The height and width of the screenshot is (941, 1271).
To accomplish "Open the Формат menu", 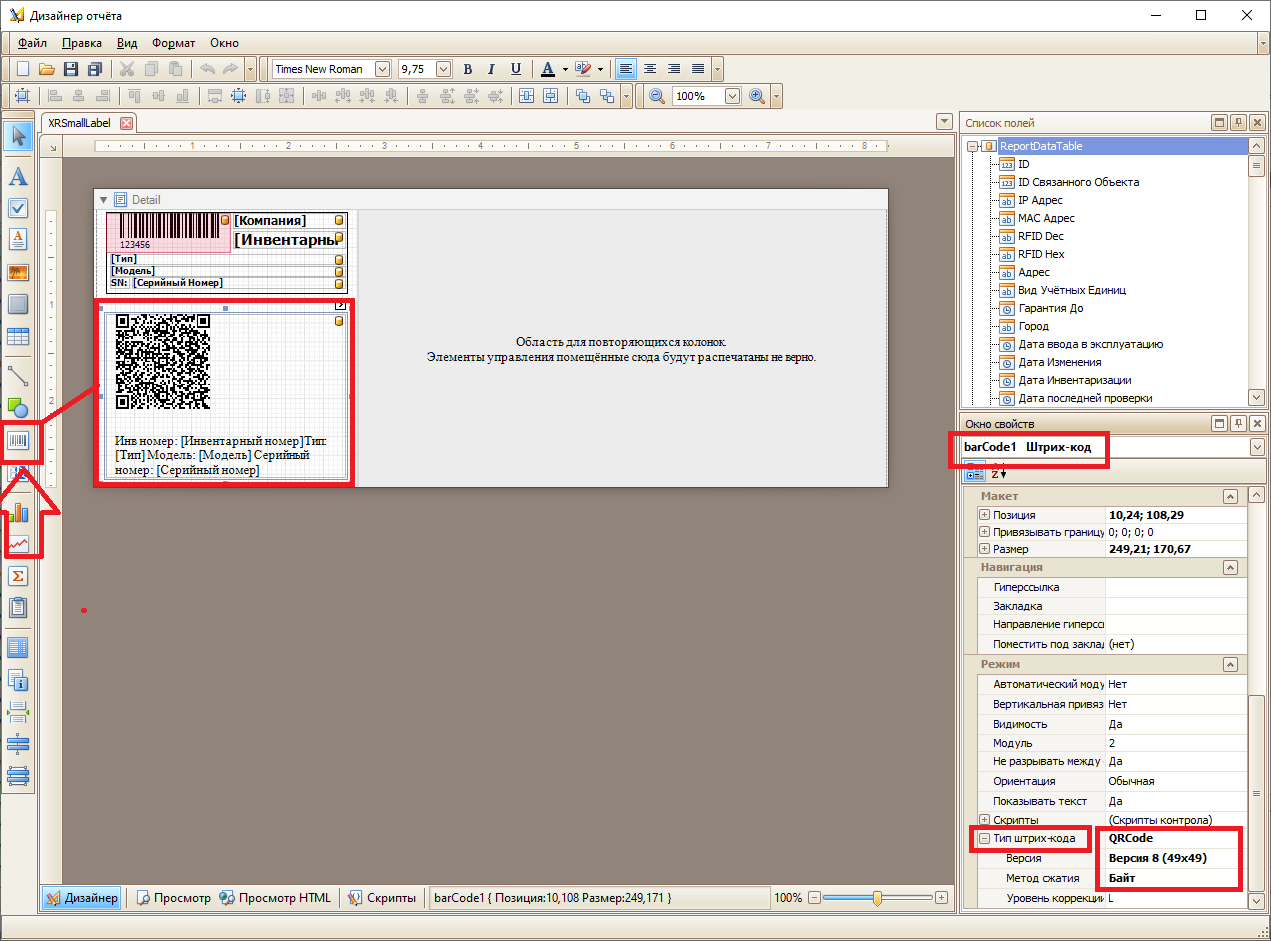I will tap(174, 43).
